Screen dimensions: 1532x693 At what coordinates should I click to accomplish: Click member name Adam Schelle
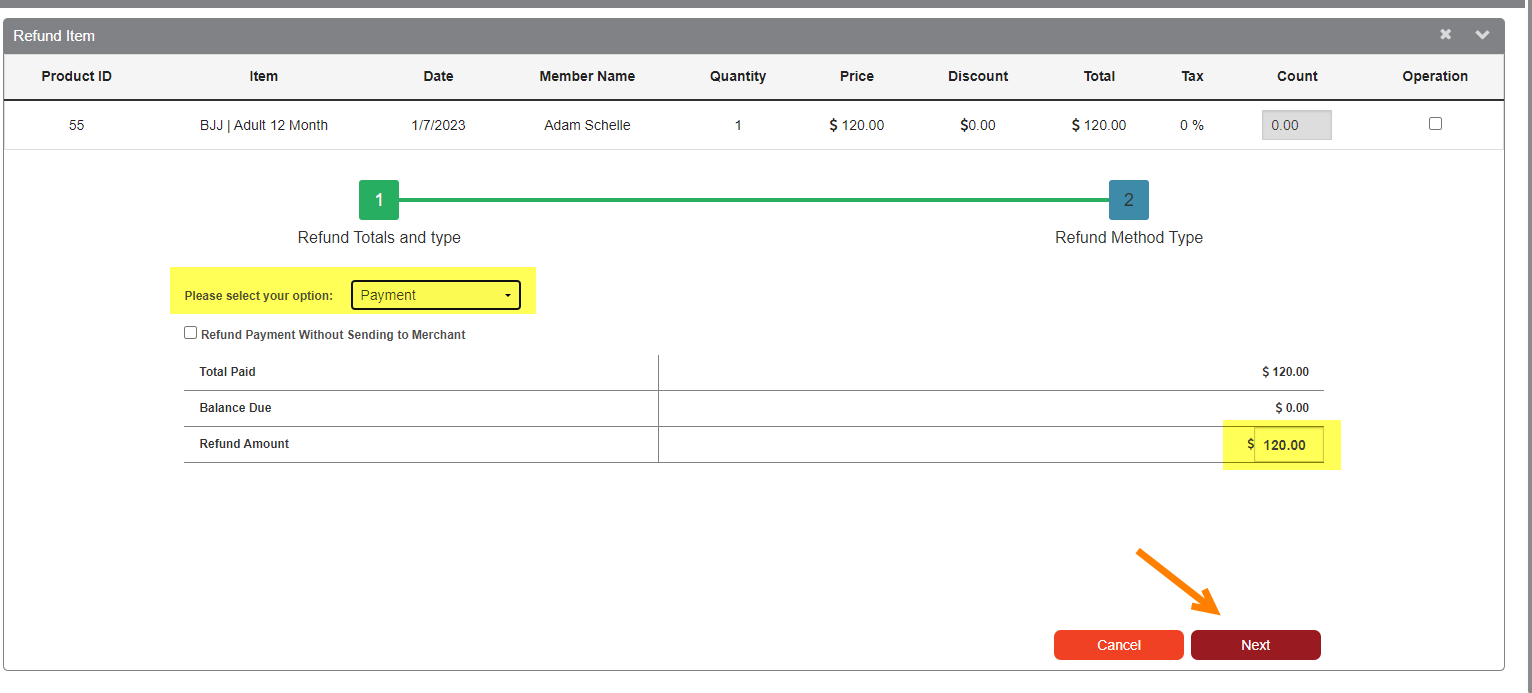[x=587, y=125]
